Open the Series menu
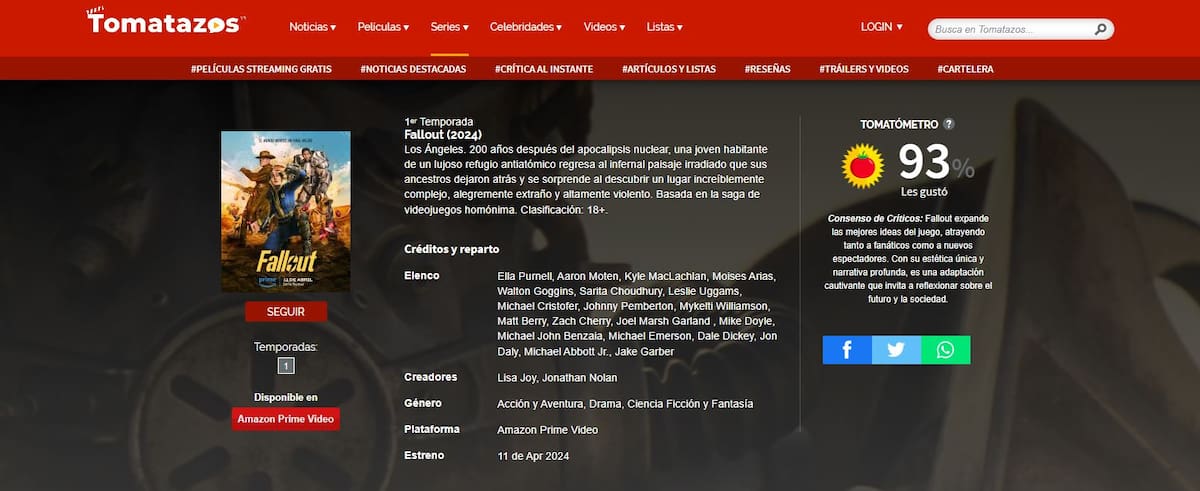Image resolution: width=1200 pixels, height=491 pixels. coord(449,27)
